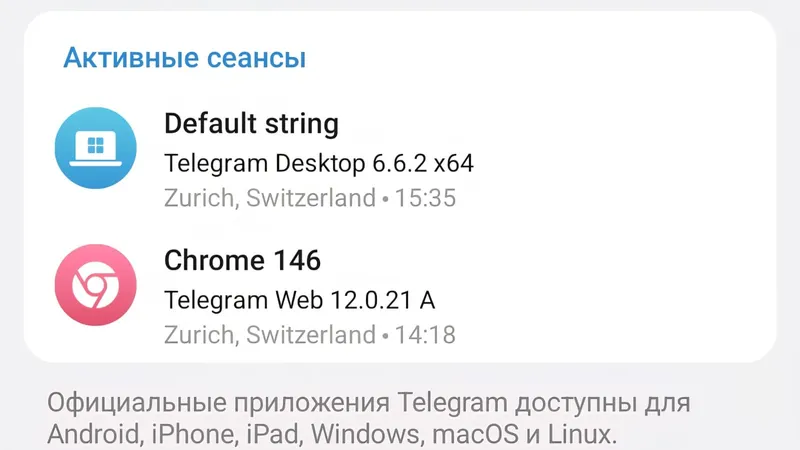
Task: Select the "Telegram Web 12.0.21 A" line
Action: coord(299,299)
